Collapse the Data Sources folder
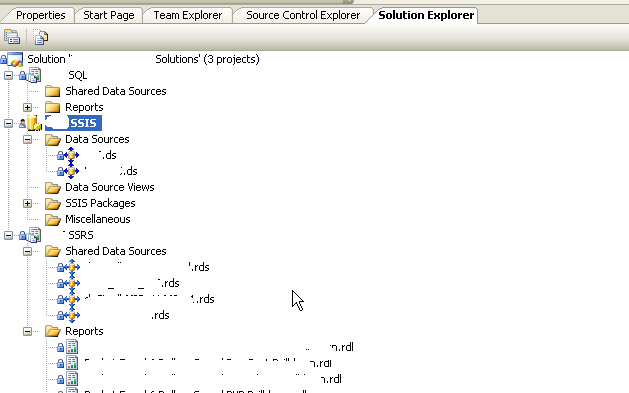 27,140
